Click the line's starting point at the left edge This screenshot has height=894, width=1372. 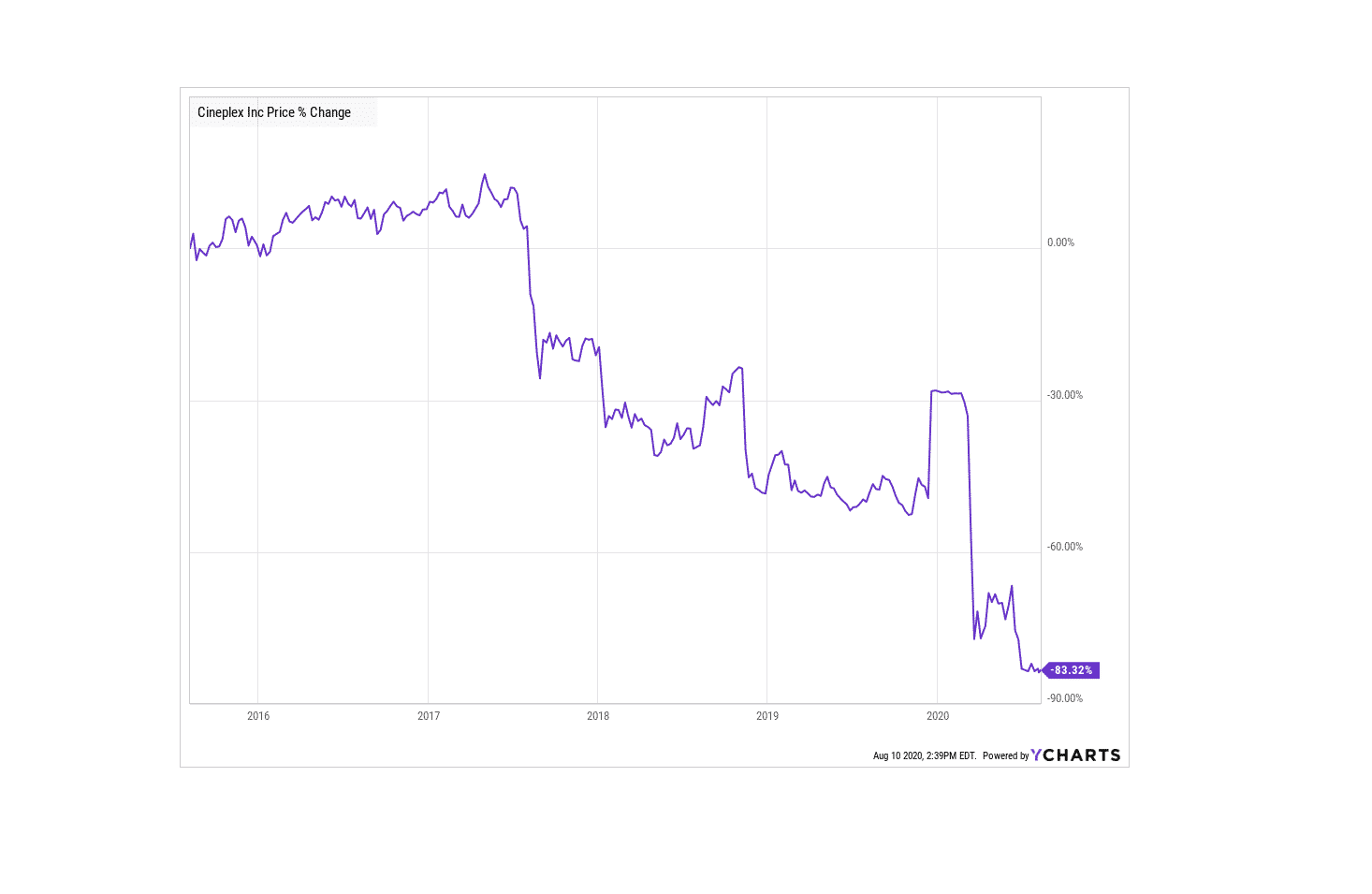(x=191, y=245)
